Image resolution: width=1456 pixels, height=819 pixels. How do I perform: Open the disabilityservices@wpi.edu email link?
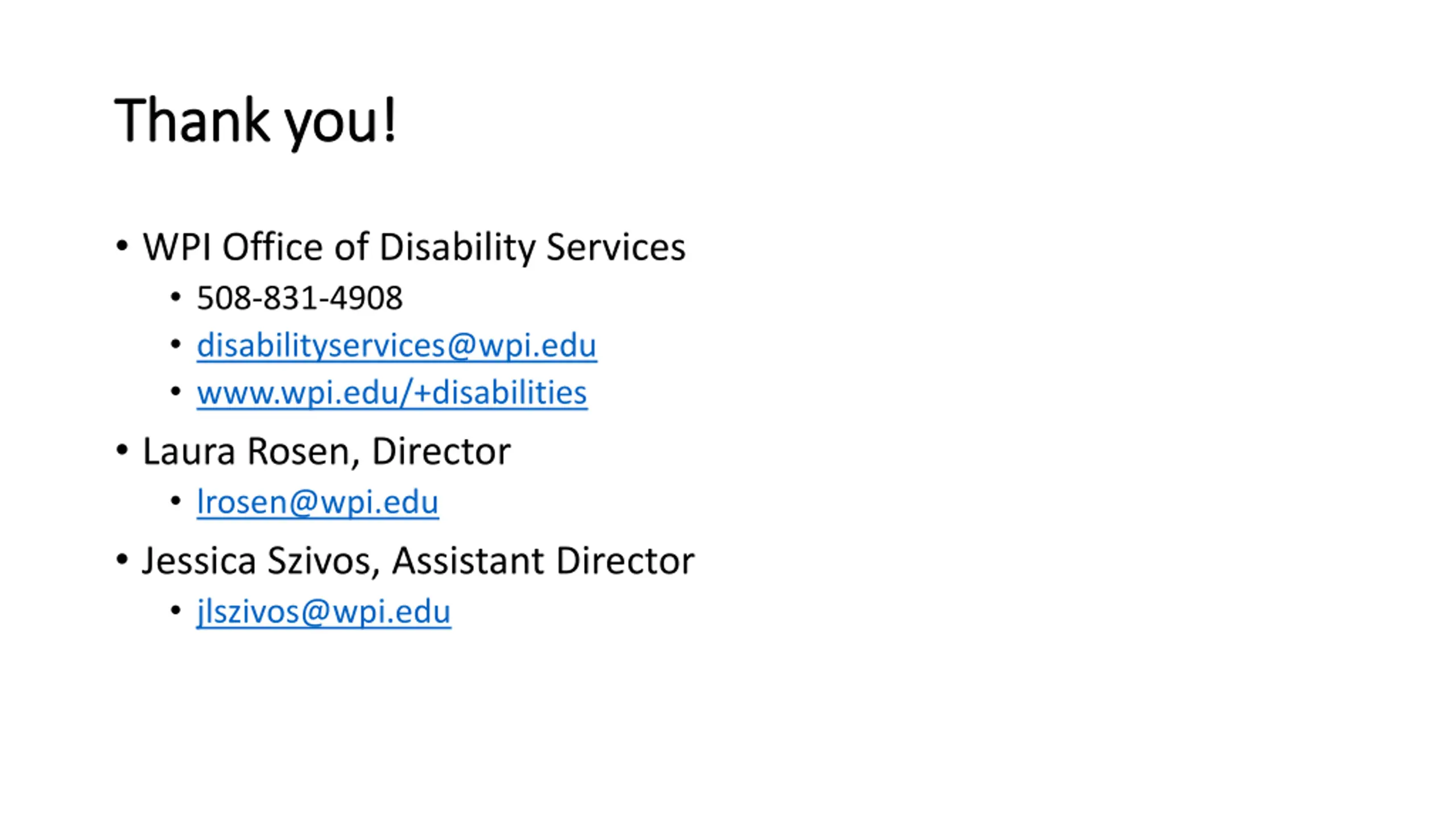[x=396, y=345]
